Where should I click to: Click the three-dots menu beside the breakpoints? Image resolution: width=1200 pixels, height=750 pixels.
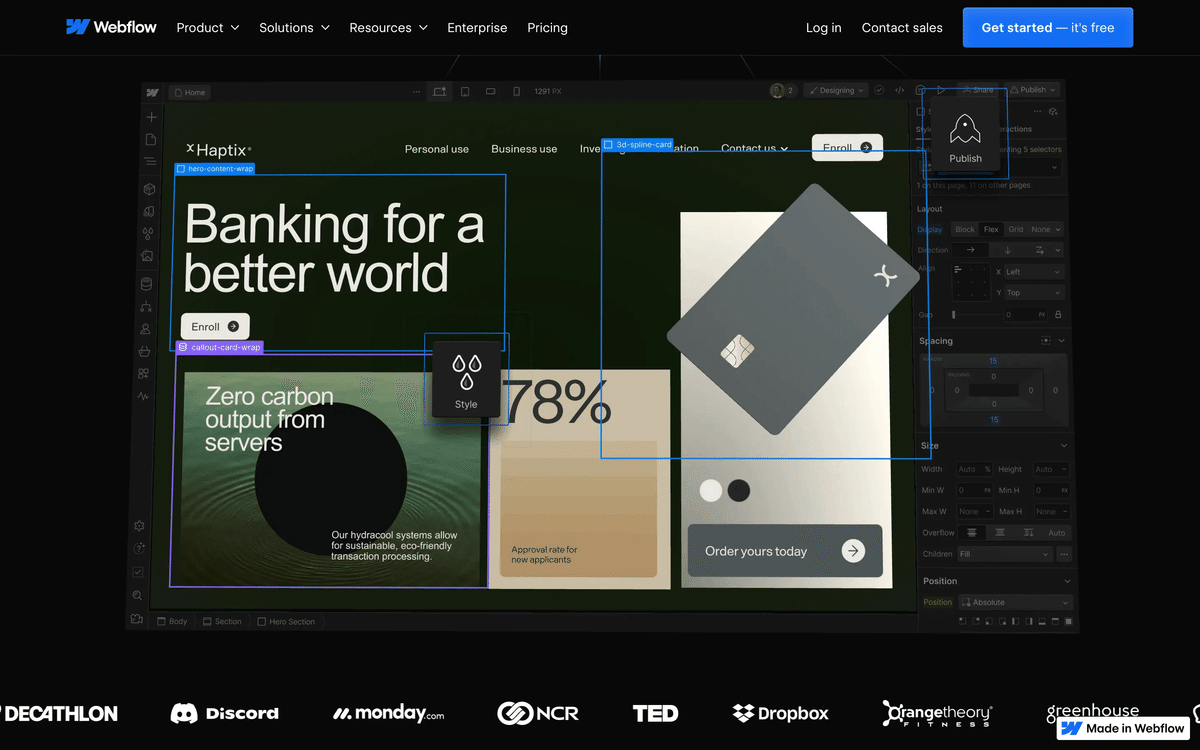coord(417,91)
